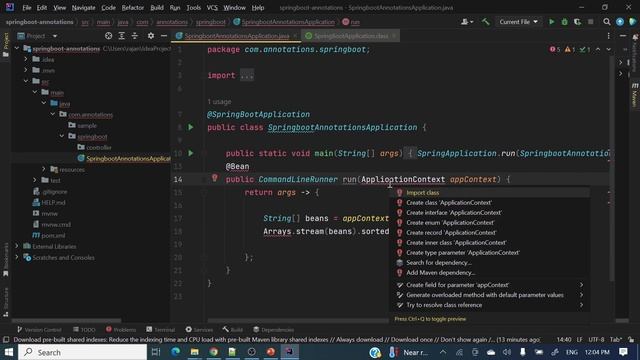The image size is (640, 360).
Task: Toggle Structure tool window sidebar button
Action: [x=6, y=302]
